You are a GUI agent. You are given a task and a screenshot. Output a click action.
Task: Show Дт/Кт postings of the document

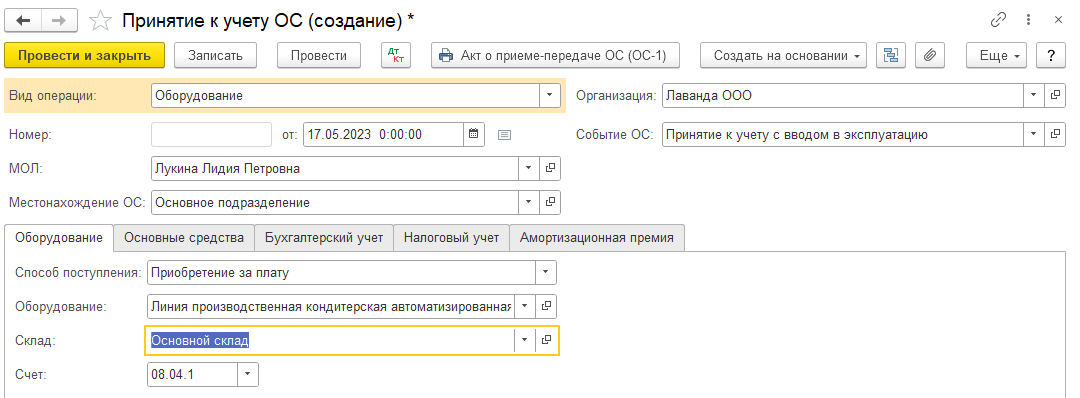tap(396, 56)
